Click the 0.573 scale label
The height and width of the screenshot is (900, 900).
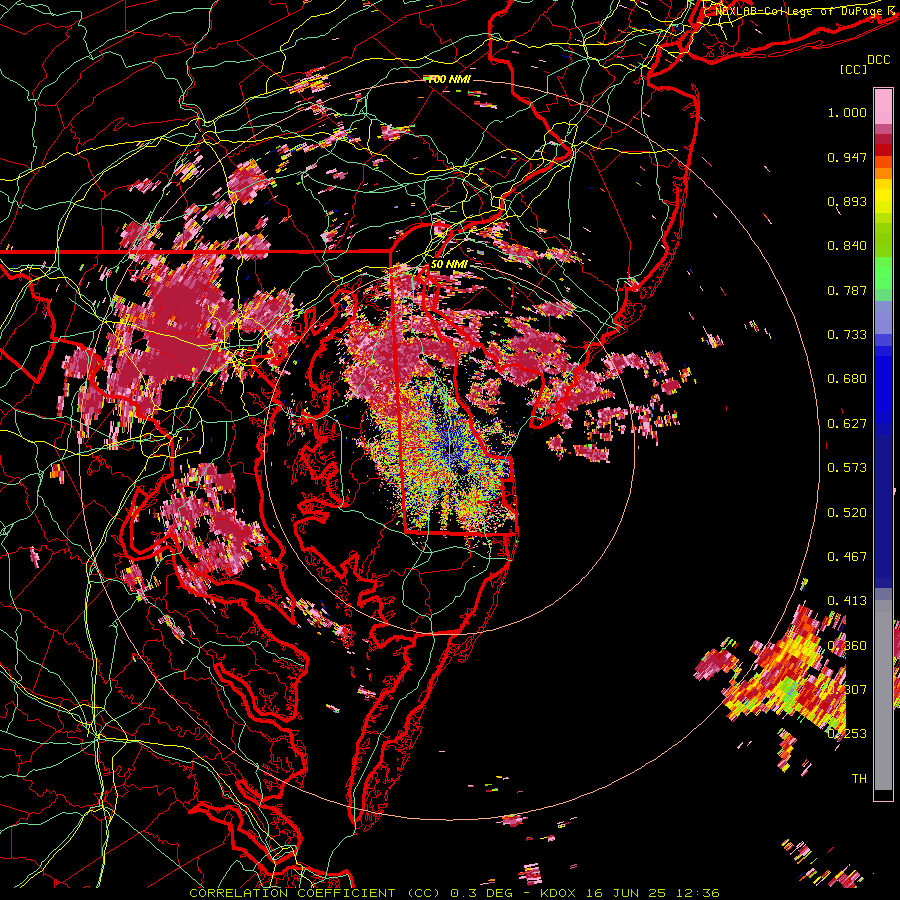(x=847, y=468)
